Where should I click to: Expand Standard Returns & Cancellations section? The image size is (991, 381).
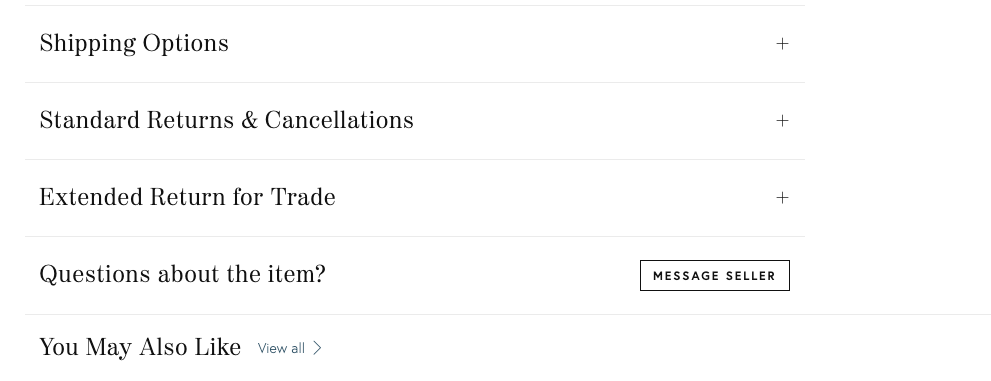click(415, 121)
